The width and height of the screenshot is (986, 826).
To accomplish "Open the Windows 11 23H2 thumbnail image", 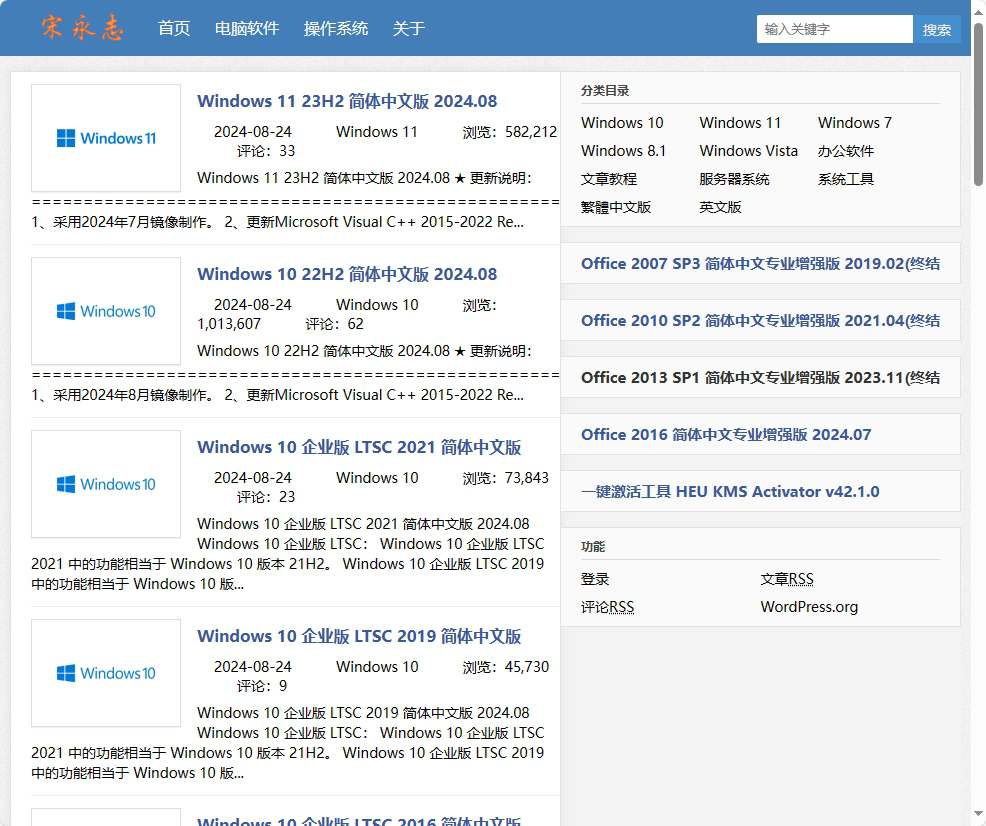I will pos(106,138).
